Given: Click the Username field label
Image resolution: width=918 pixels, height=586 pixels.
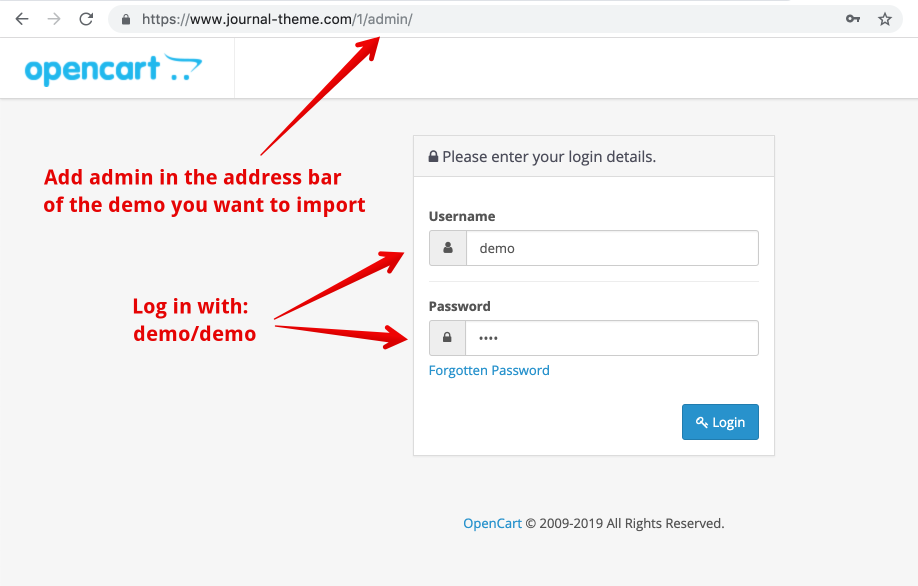Looking at the screenshot, I should click(462, 216).
